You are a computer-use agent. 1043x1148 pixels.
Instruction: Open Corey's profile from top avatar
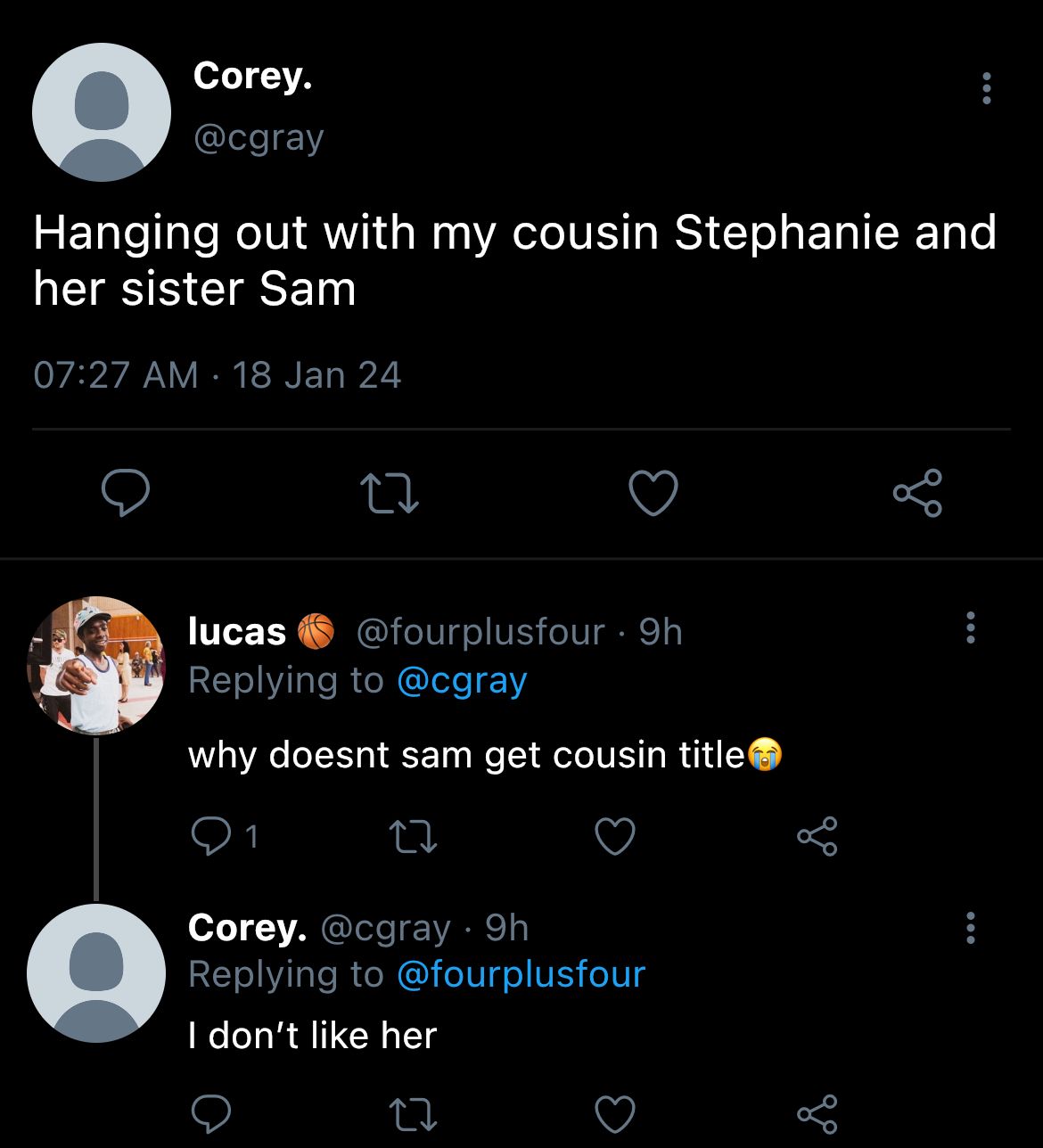[102, 112]
